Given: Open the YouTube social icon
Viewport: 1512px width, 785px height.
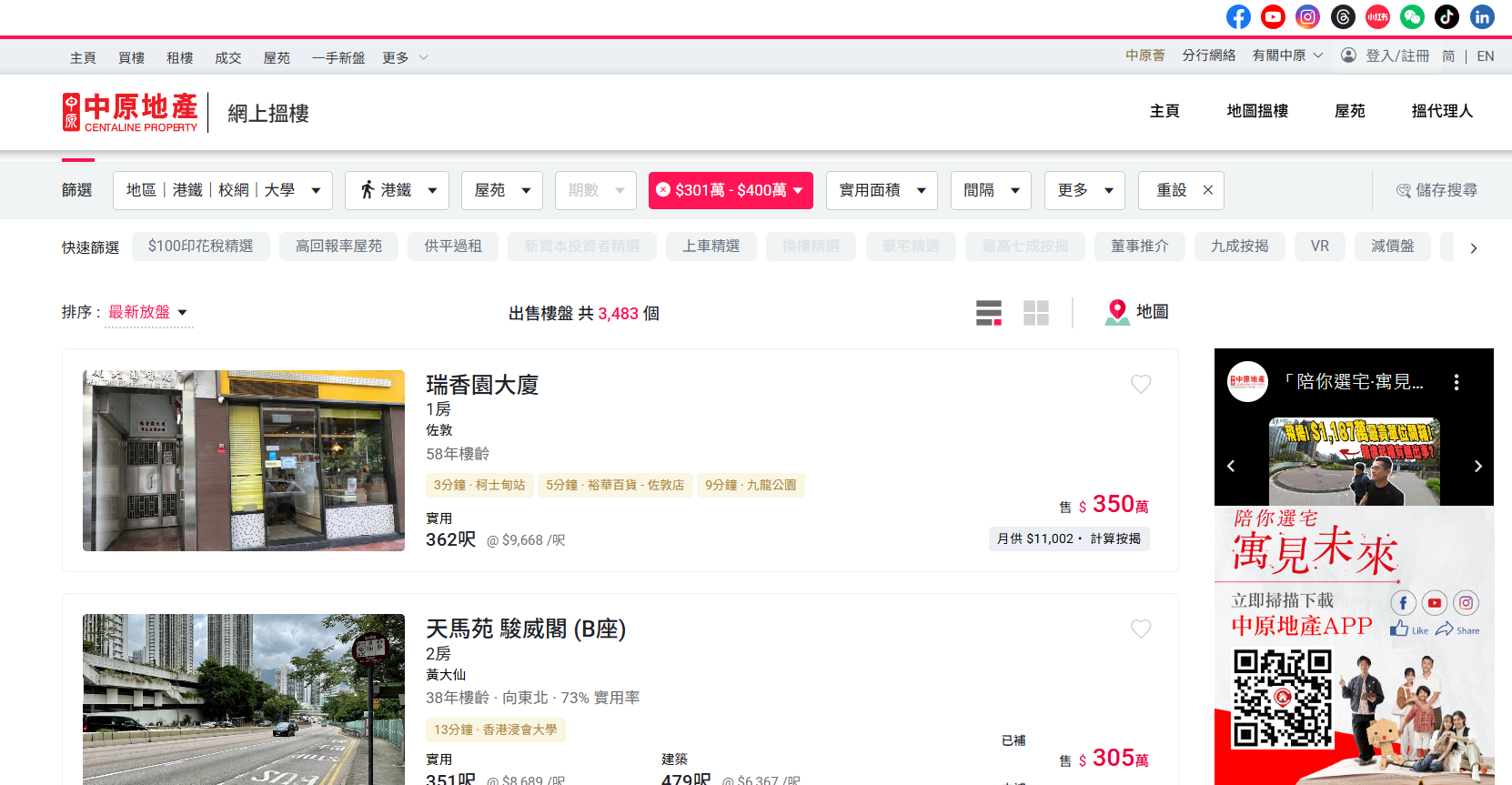Looking at the screenshot, I should (x=1273, y=16).
